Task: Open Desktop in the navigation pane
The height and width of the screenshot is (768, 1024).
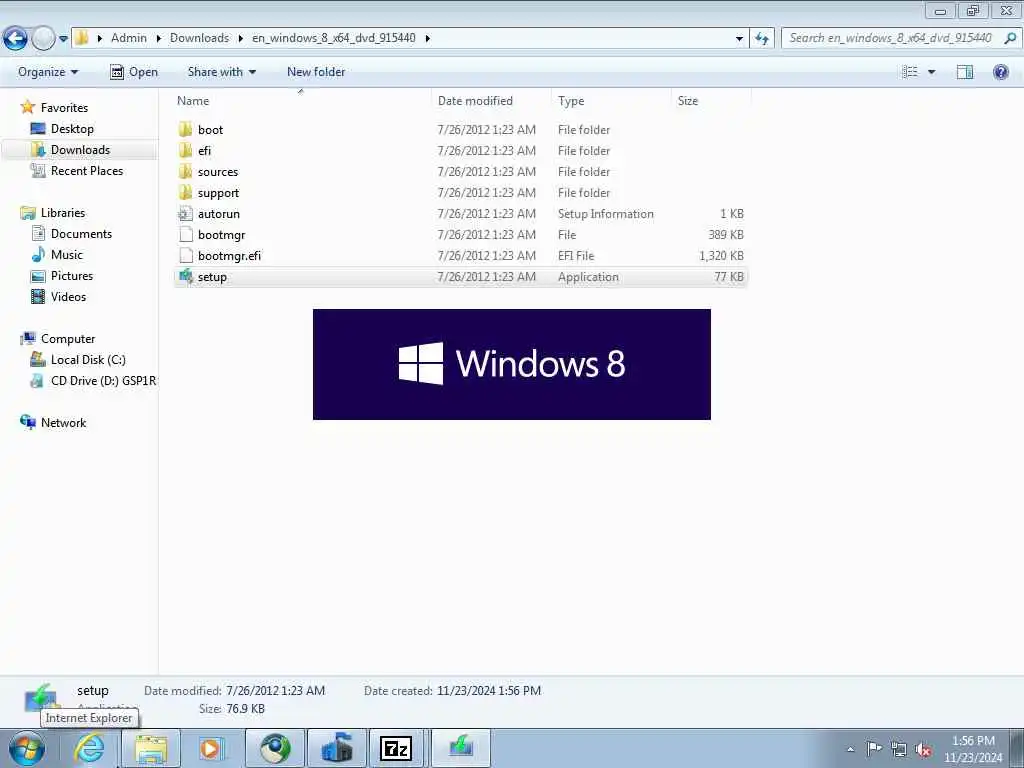Action: click(72, 129)
